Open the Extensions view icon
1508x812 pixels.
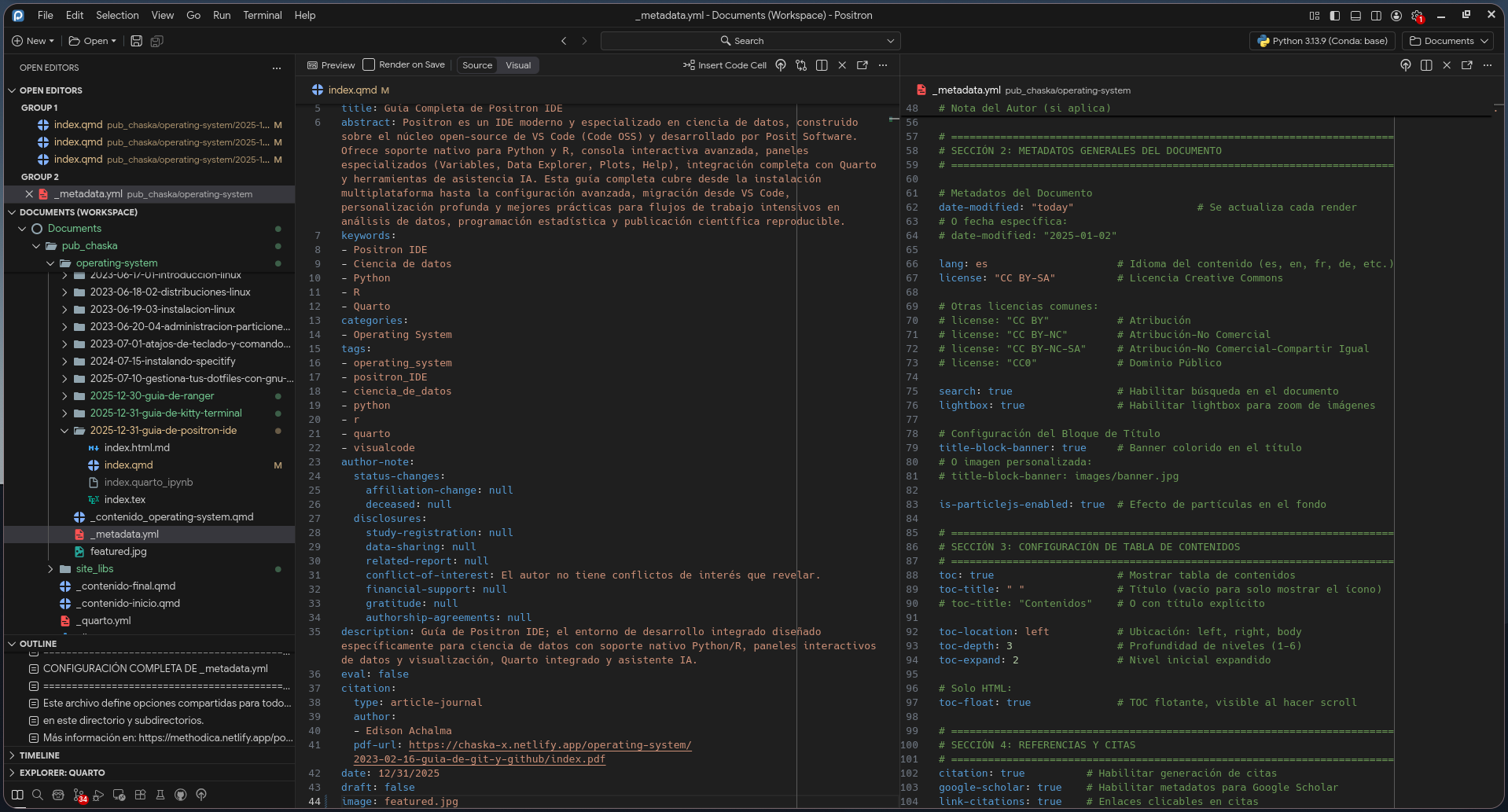(x=140, y=795)
